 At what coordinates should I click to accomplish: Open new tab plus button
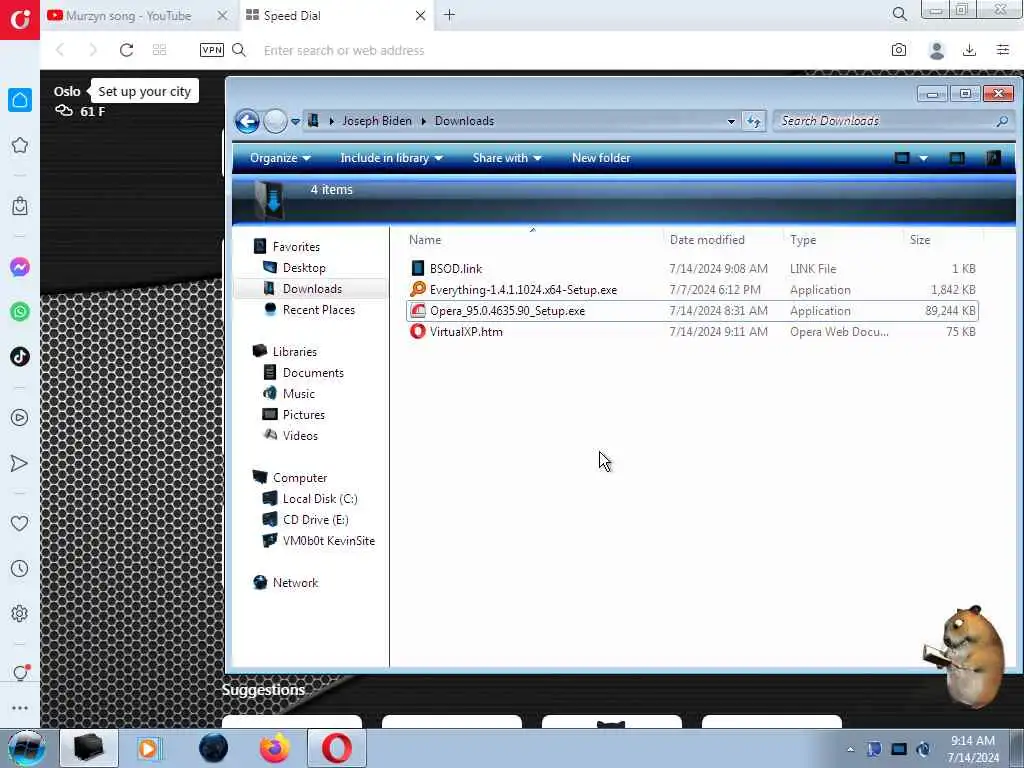click(449, 15)
